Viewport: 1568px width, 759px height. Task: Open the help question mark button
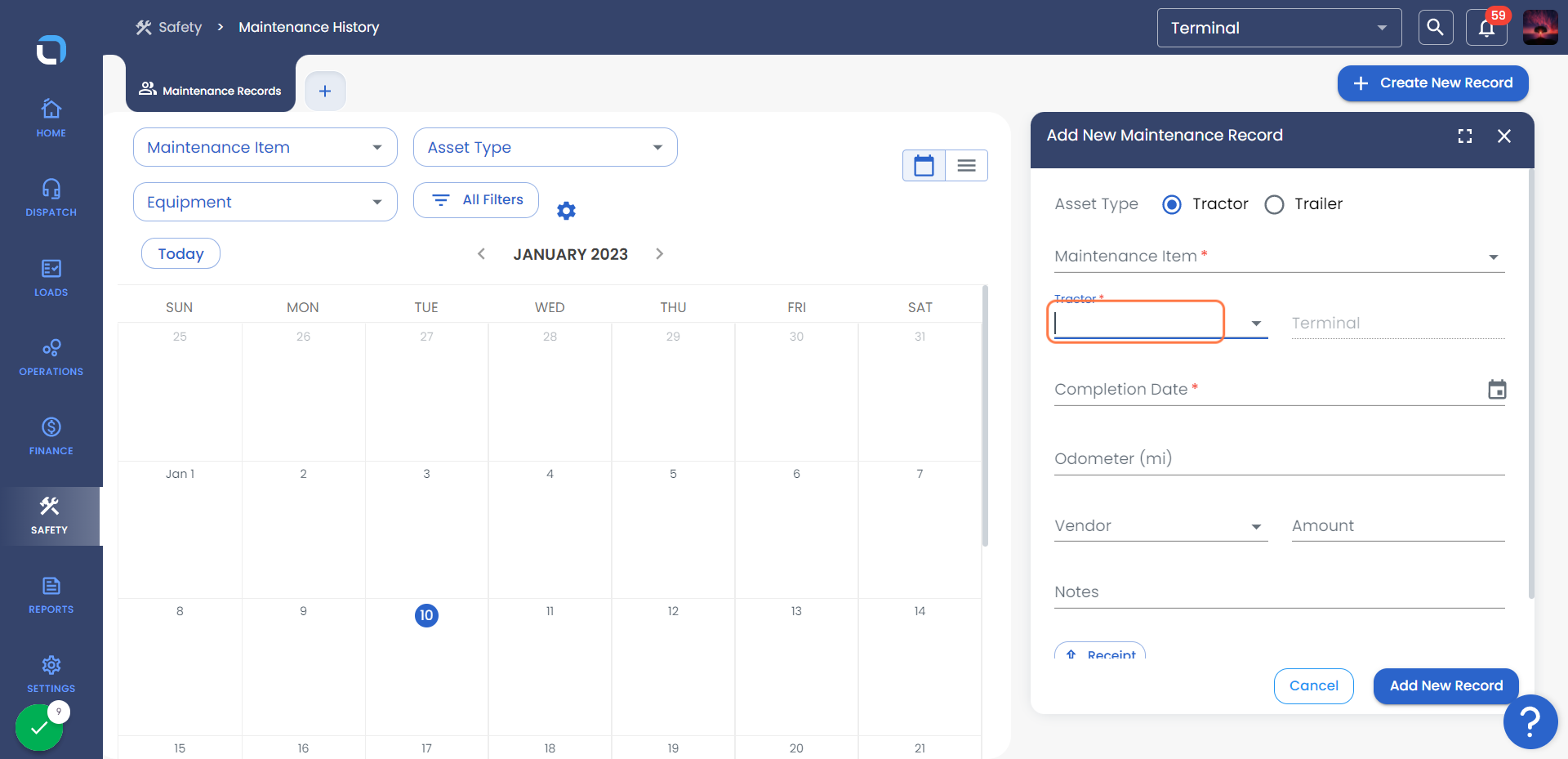click(1530, 721)
